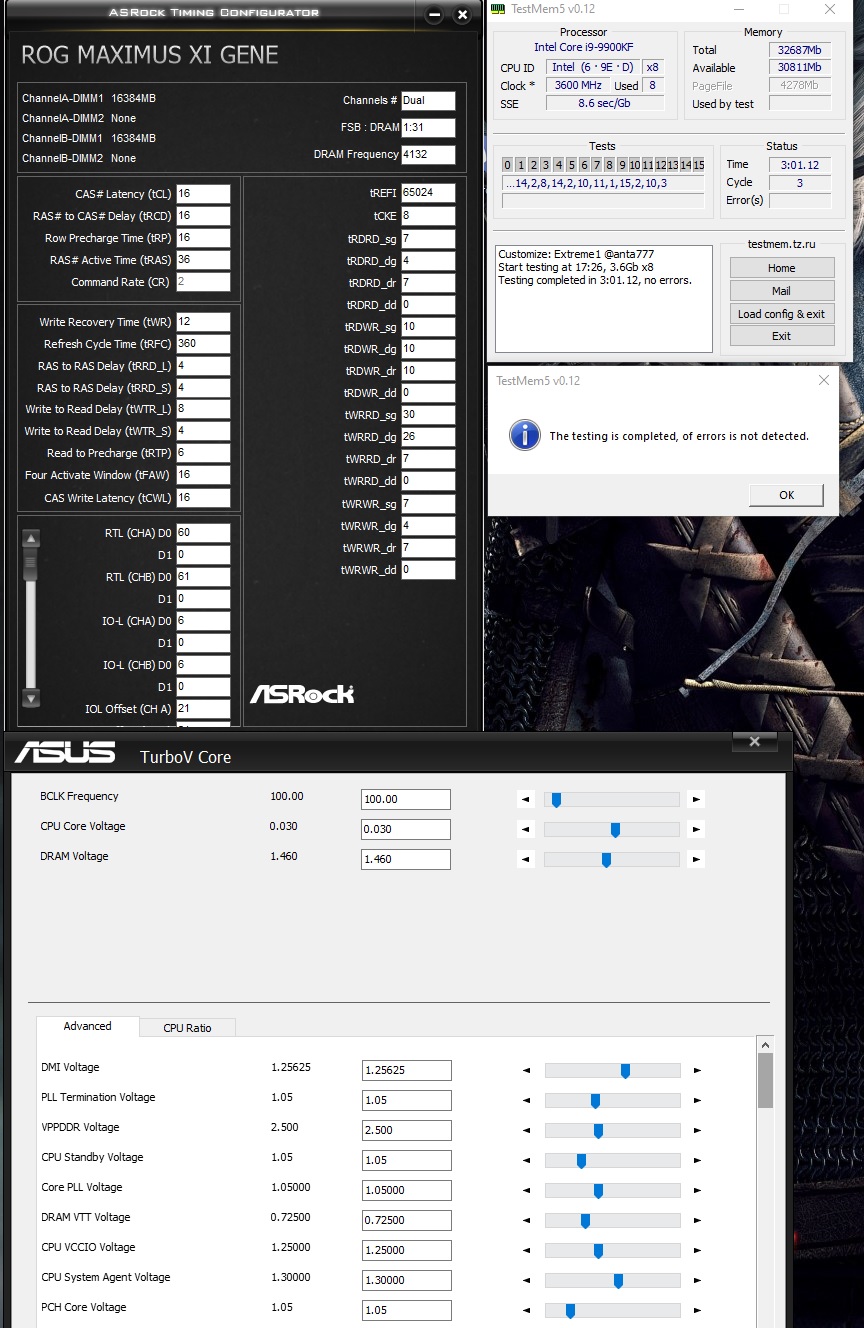Viewport: 864px width, 1328px height.
Task: Open TestMem5 Home page button
Action: tap(782, 268)
